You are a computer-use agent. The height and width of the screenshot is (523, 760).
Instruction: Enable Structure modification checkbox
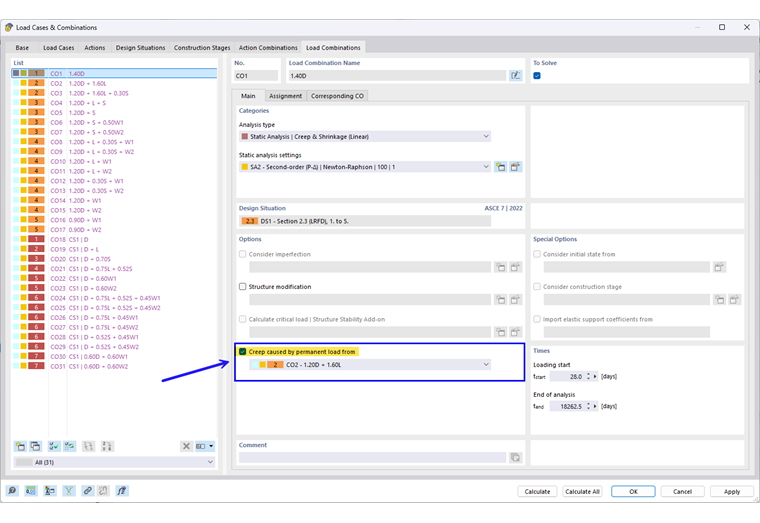click(x=243, y=286)
